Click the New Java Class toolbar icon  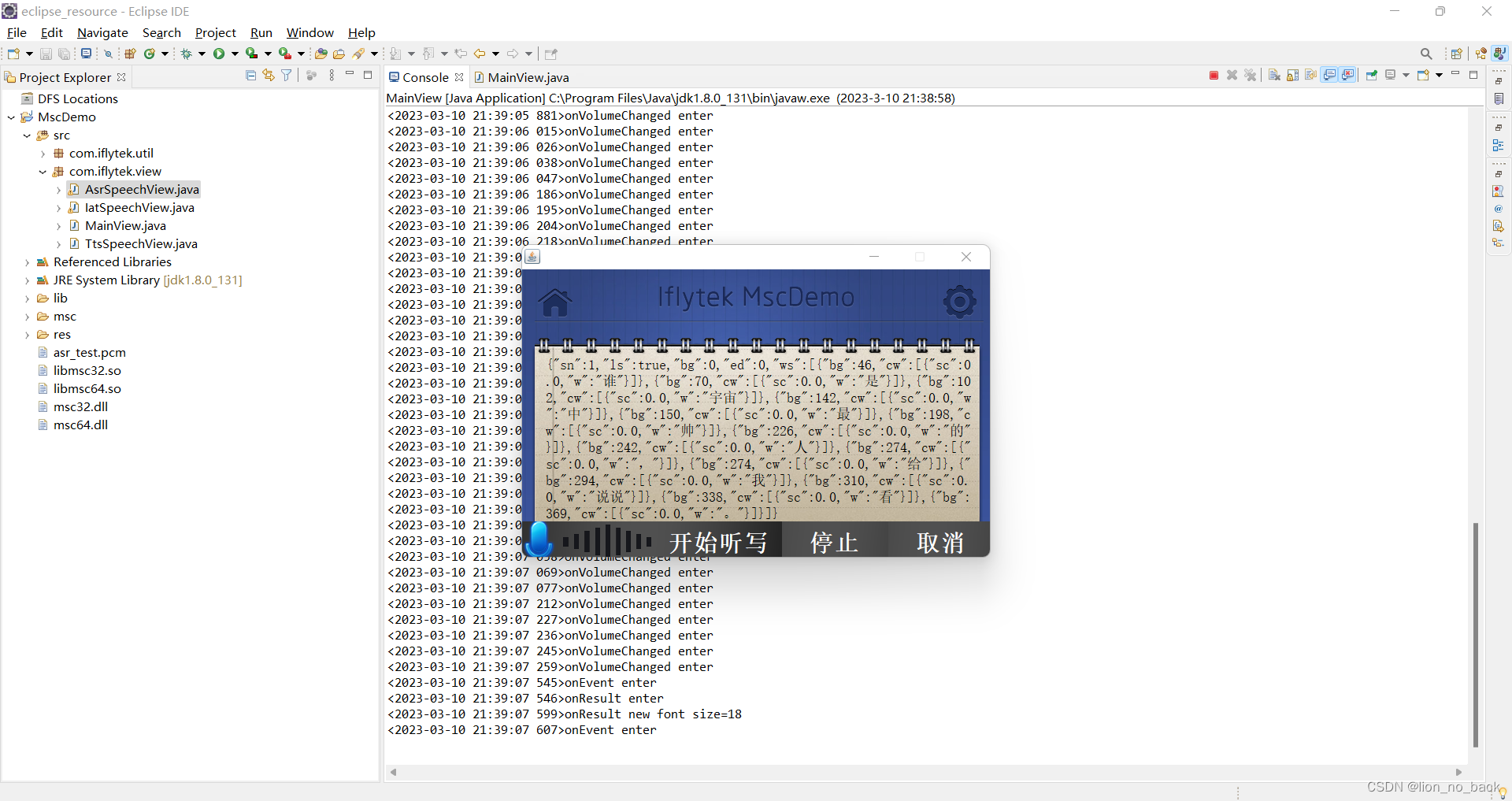[149, 54]
